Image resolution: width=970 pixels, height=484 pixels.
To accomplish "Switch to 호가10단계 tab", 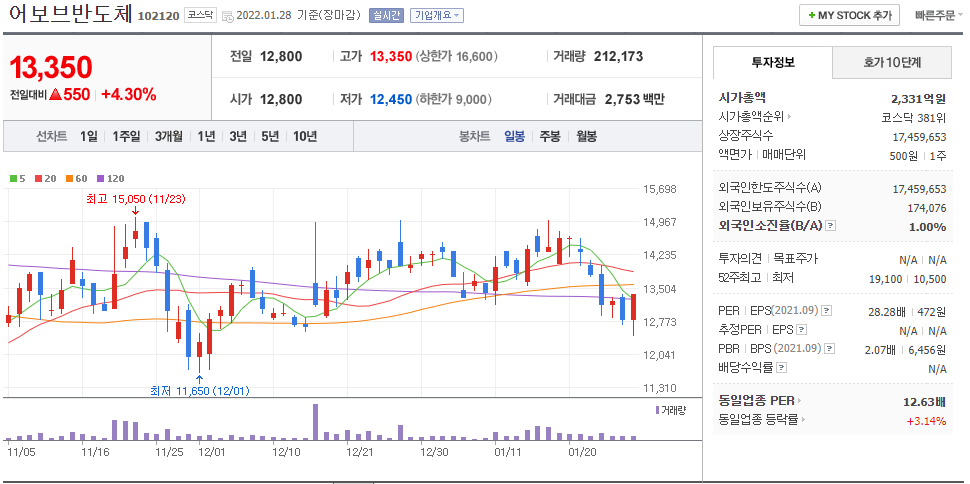I will (892, 62).
